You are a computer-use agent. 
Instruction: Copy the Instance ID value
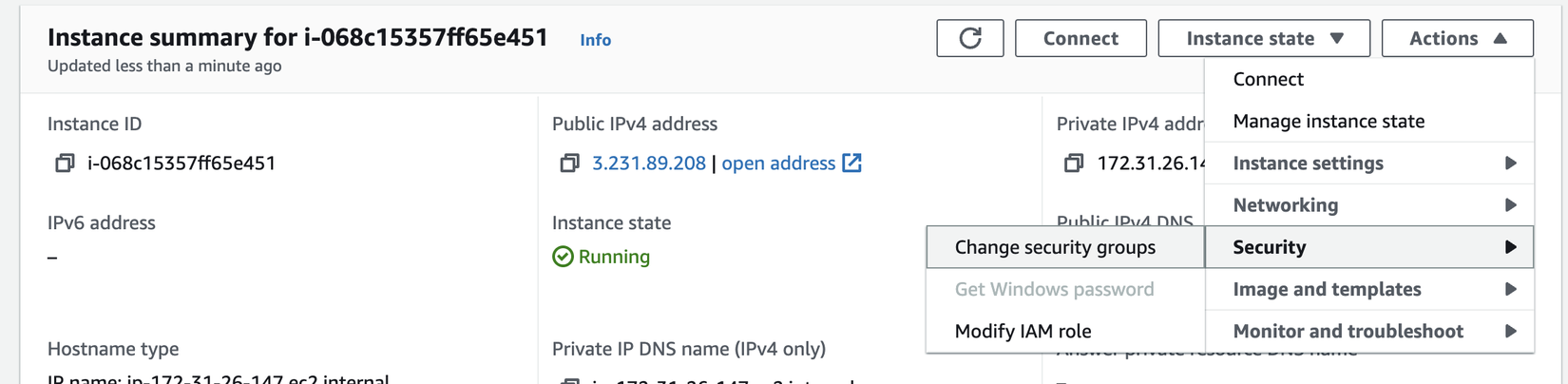pyautogui.click(x=65, y=163)
